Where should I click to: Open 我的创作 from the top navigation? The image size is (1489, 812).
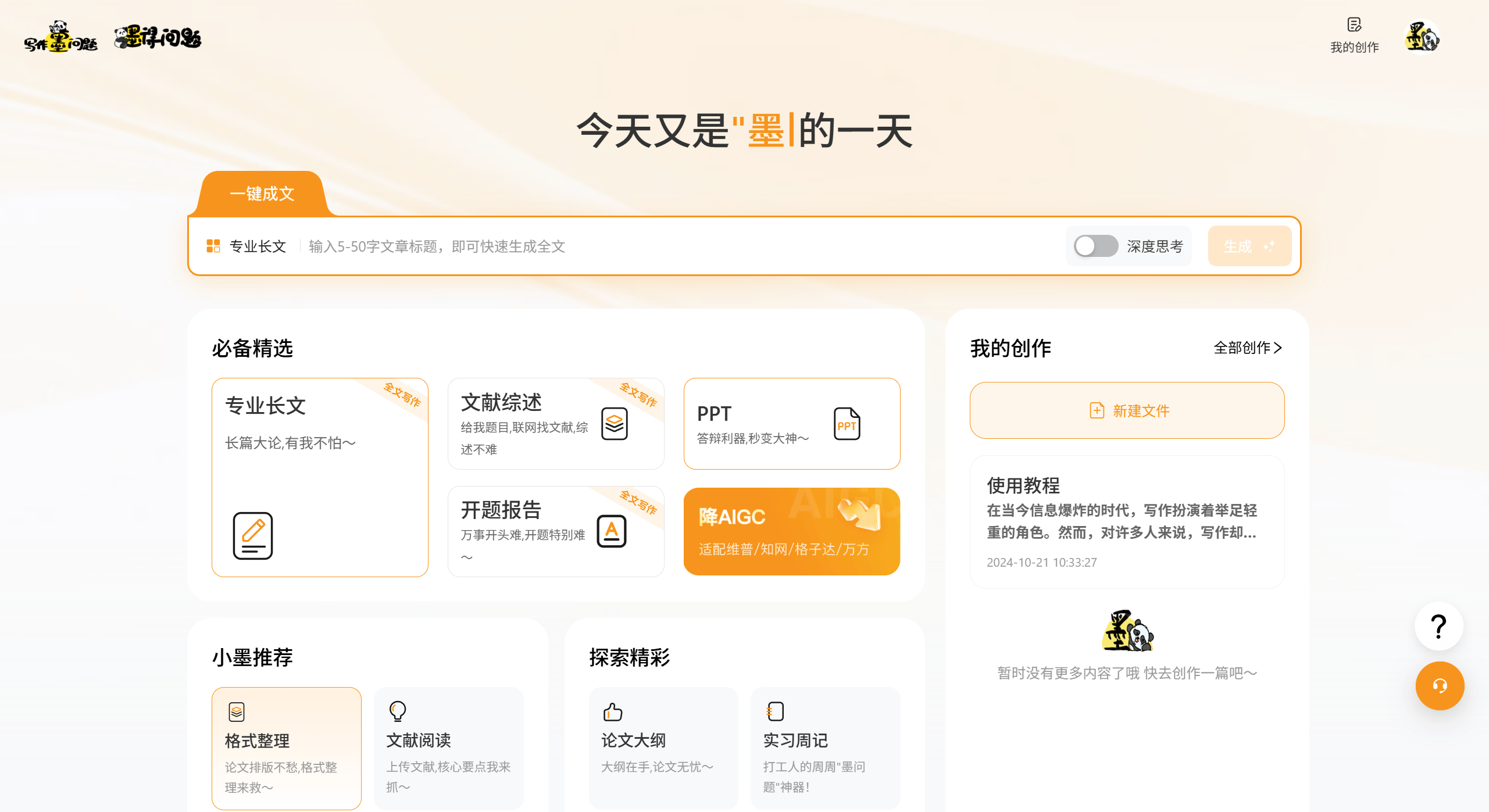click(1355, 37)
